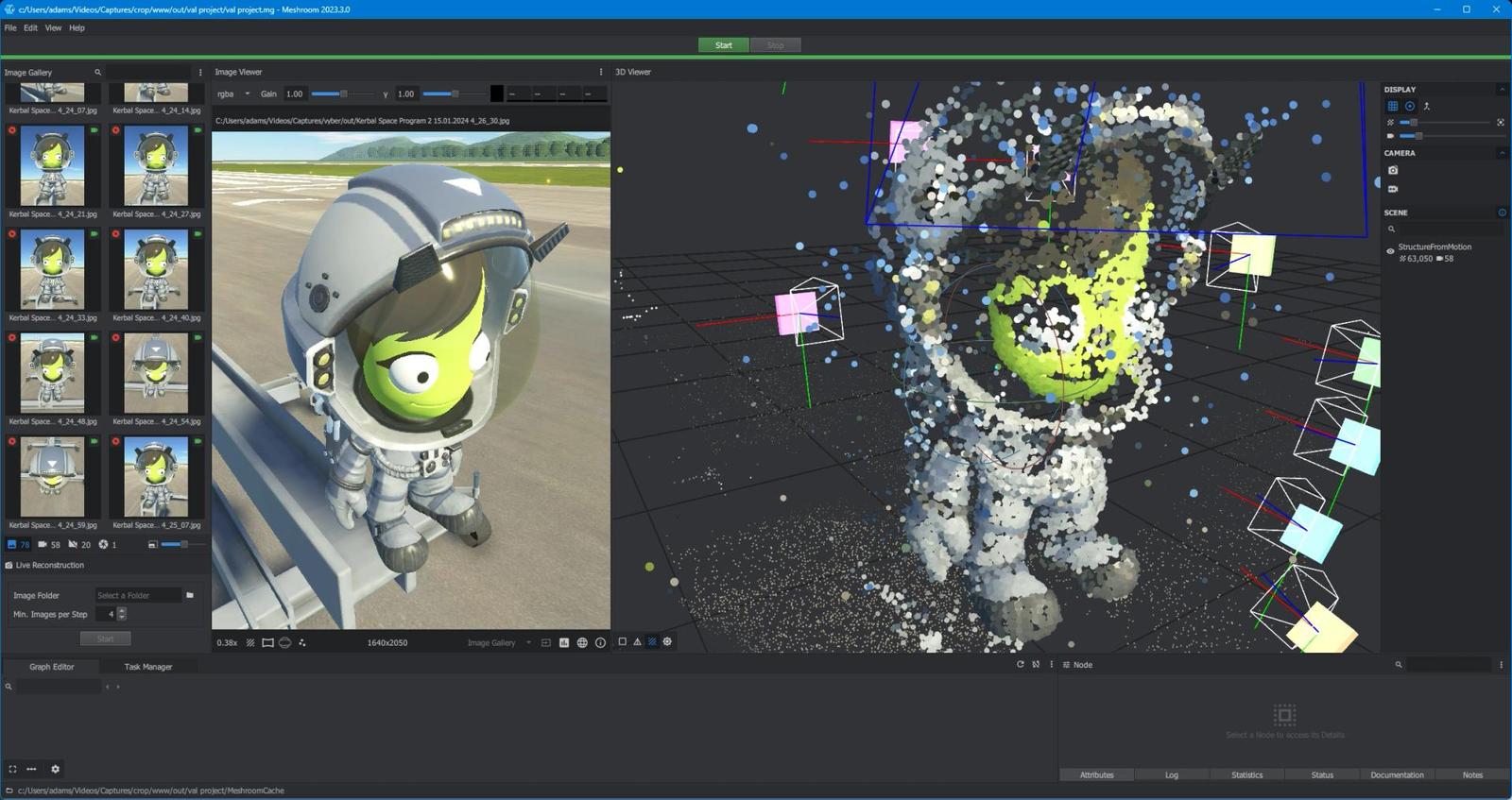Click the SCENE search field

[x=1451, y=229]
